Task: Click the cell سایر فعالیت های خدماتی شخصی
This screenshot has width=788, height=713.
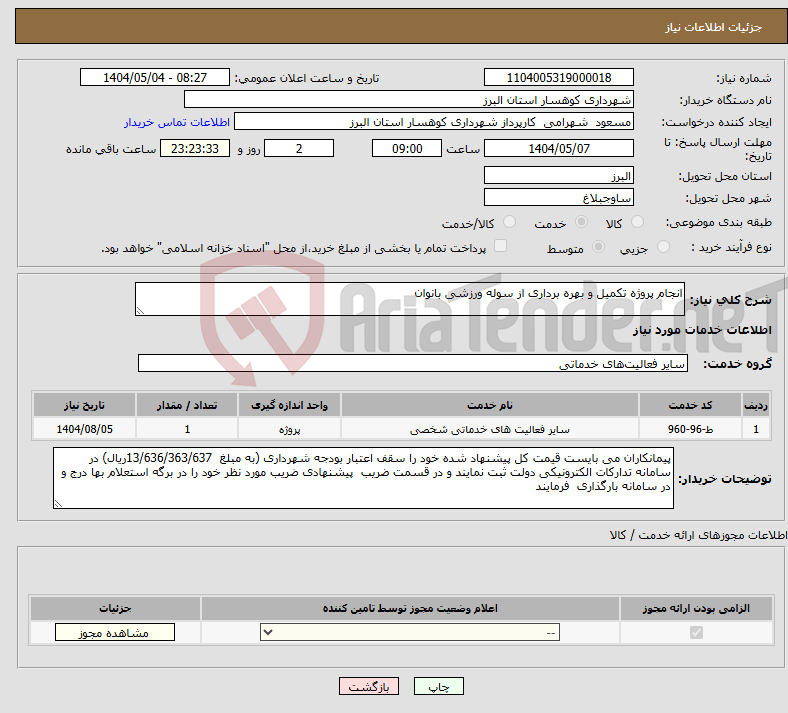Action: 490,429
